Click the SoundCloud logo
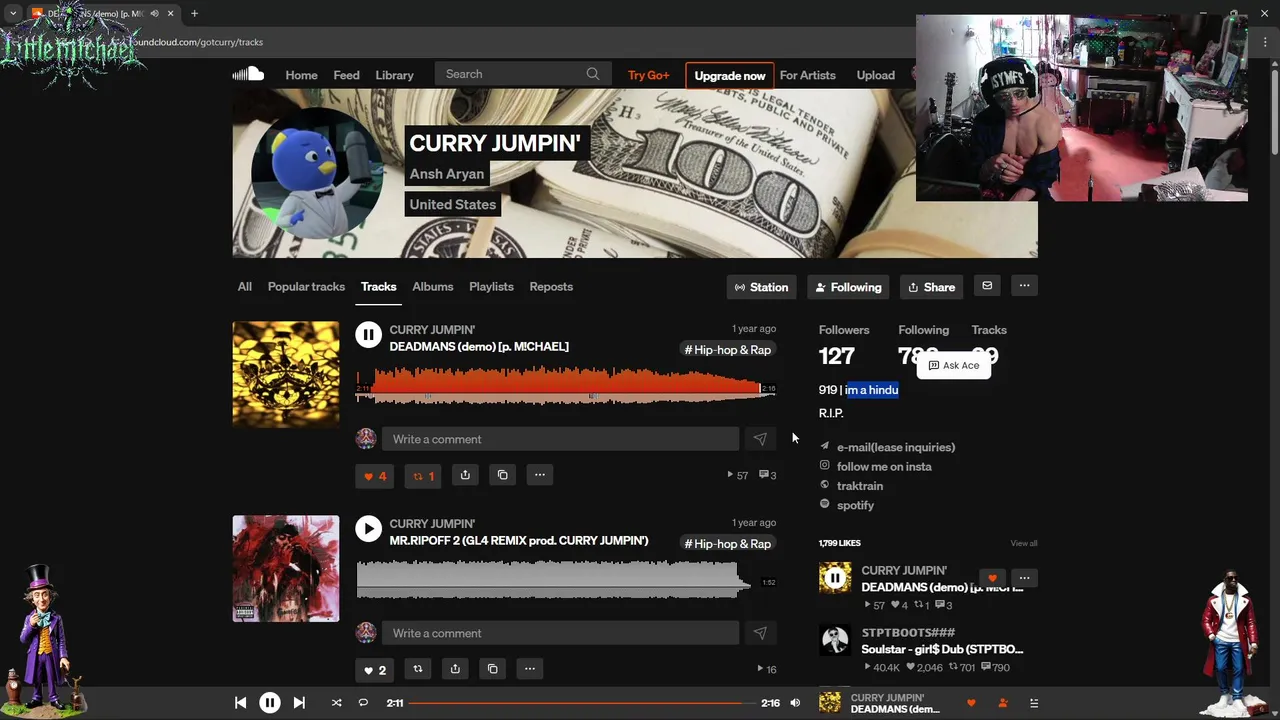This screenshot has width=1280, height=720. tap(248, 74)
